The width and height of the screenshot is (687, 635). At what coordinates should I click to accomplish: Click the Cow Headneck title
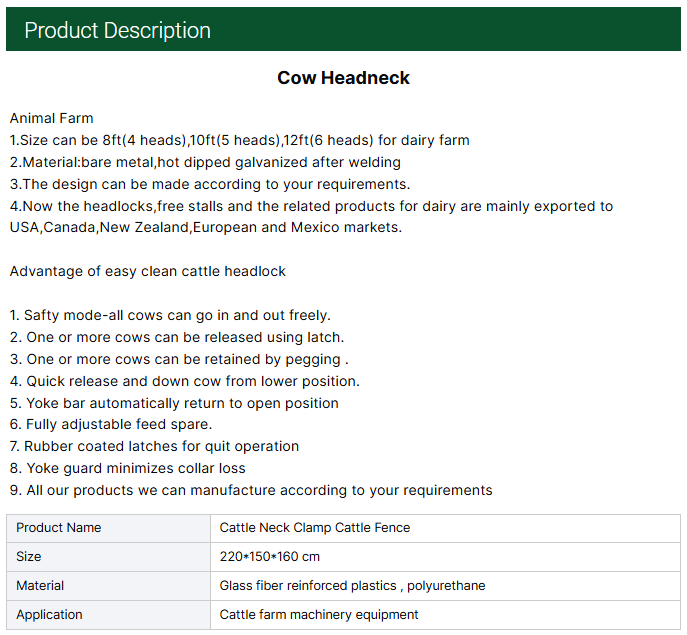(343, 78)
